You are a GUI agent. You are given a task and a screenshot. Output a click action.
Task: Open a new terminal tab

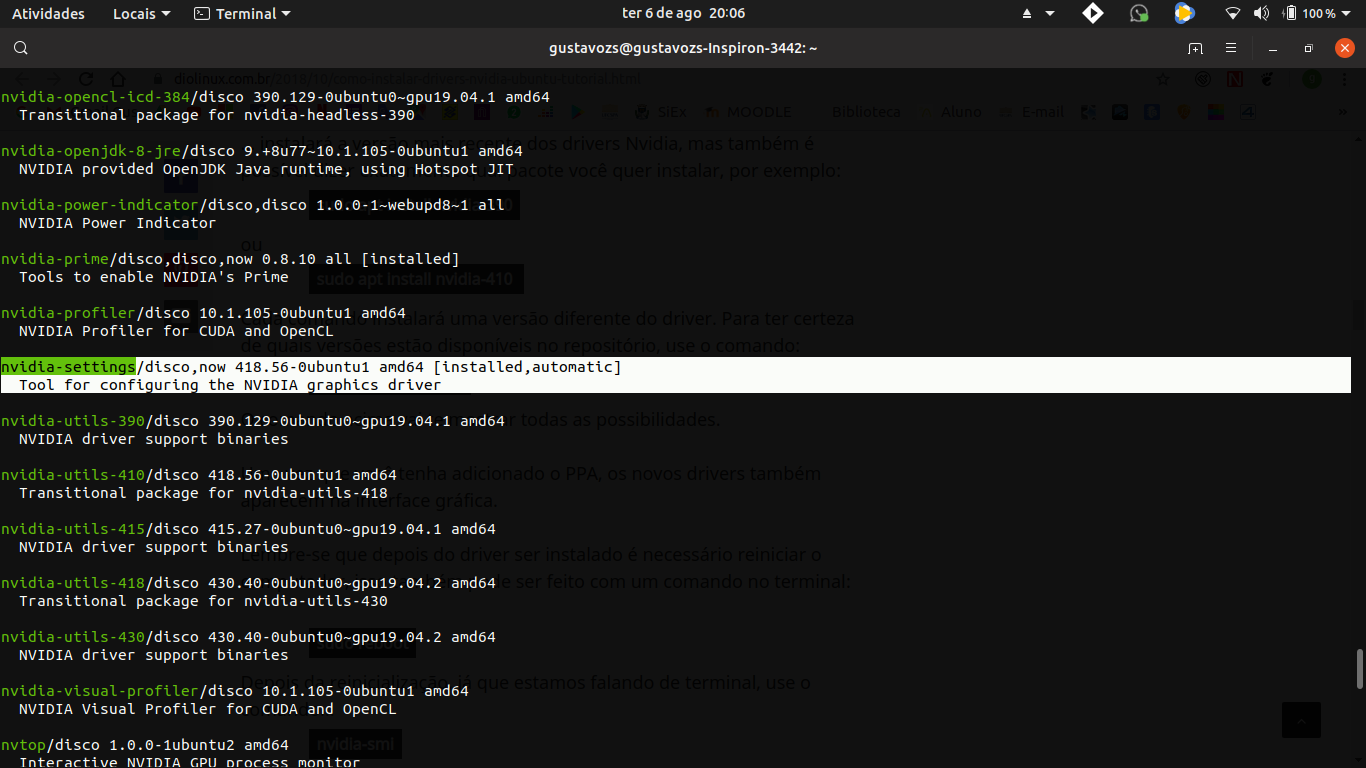[1195, 48]
